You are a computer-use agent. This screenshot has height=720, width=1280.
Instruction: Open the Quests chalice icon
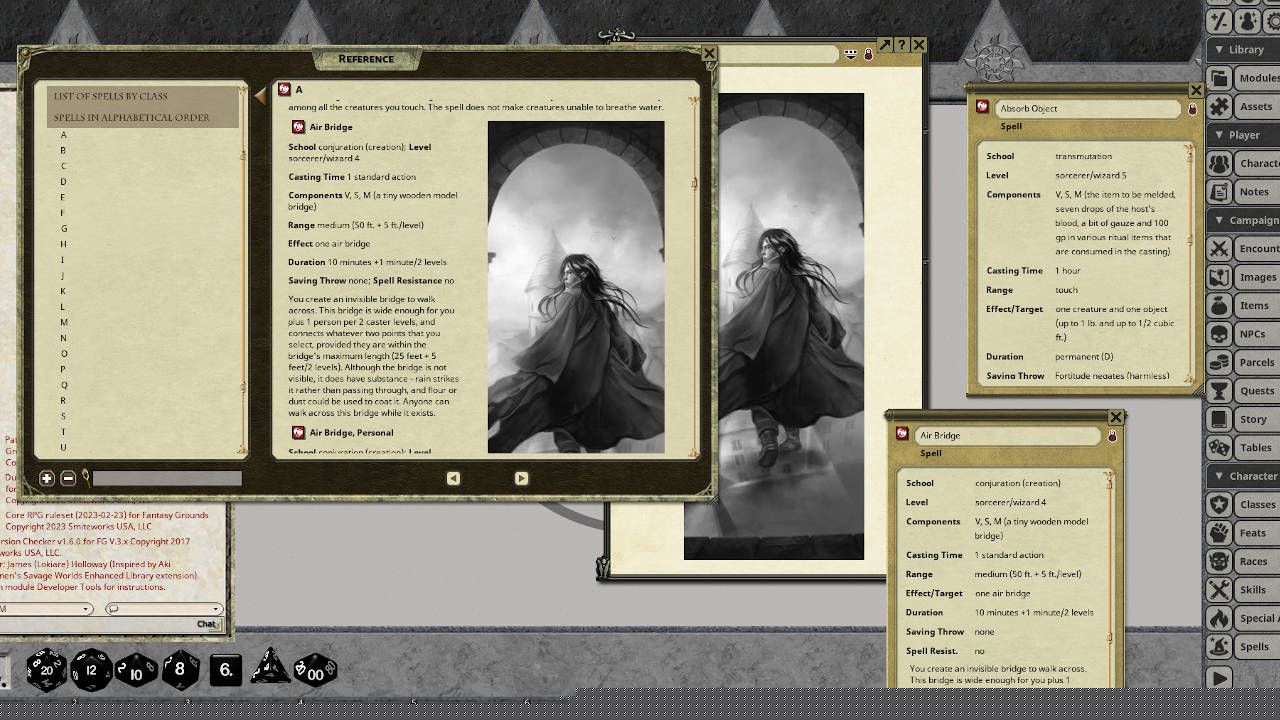tap(1219, 390)
